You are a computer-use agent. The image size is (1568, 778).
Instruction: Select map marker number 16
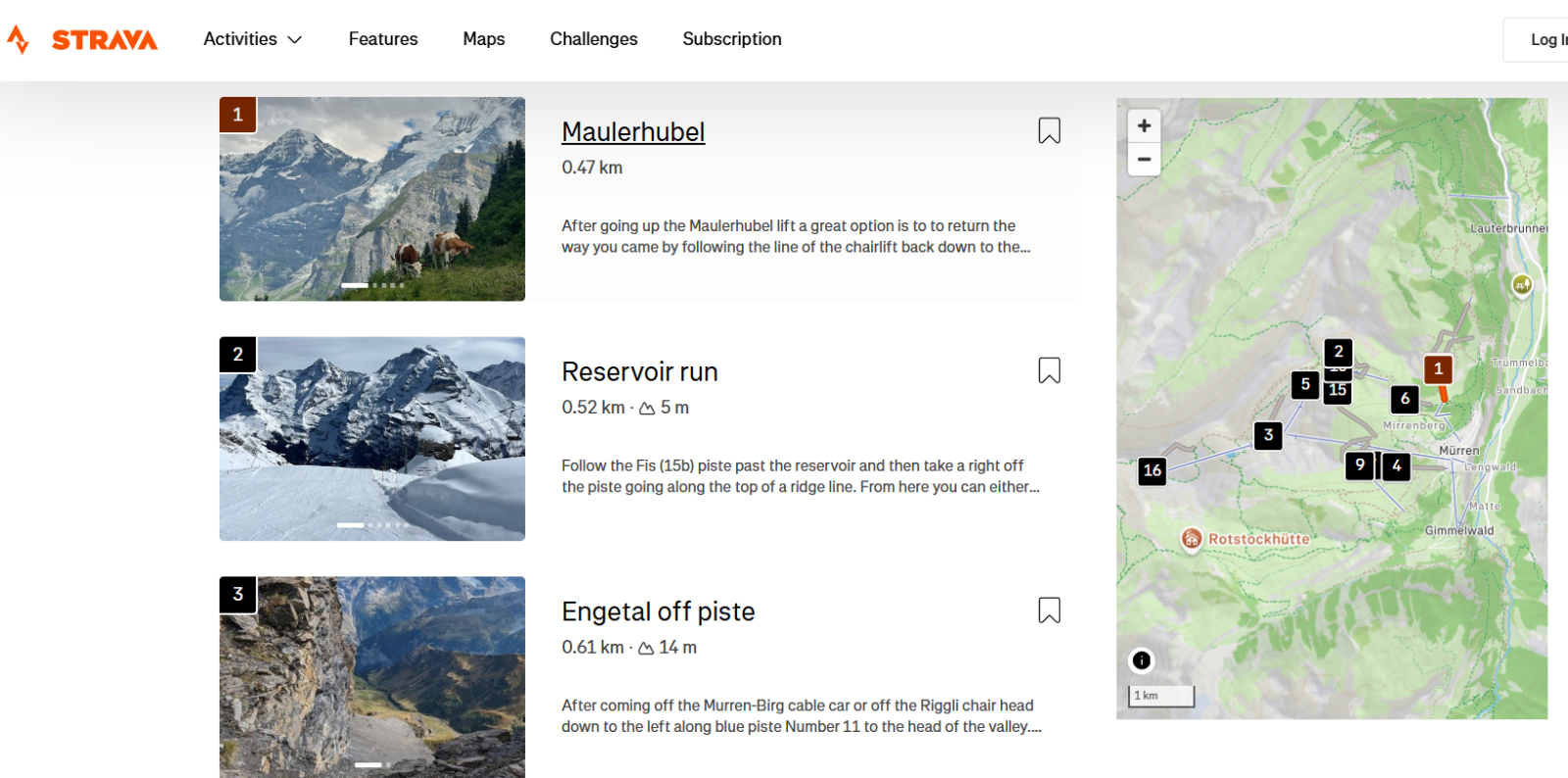pos(1152,470)
